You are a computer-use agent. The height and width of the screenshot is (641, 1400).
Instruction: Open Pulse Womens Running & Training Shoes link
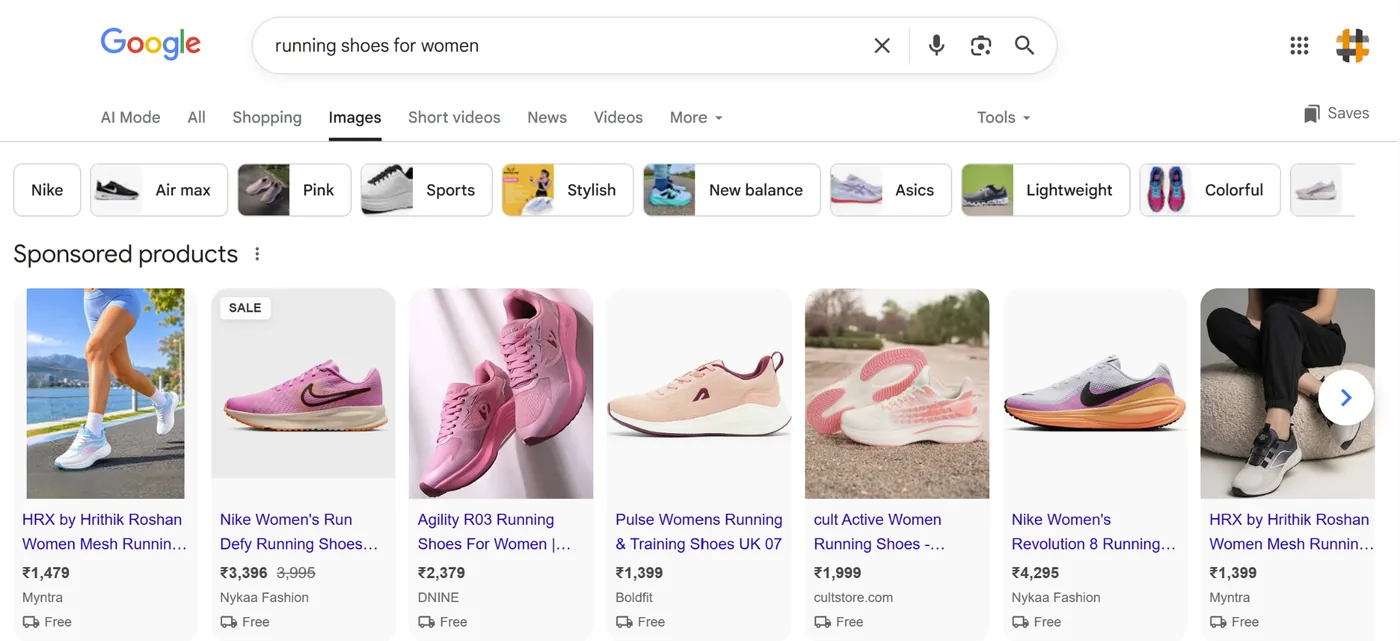699,532
